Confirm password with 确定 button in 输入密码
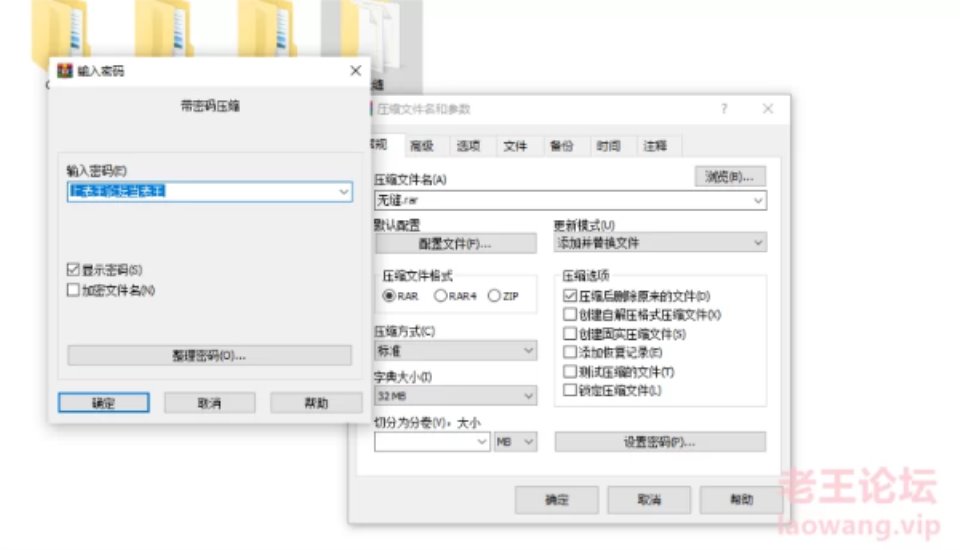Viewport: 960px width, 550px height. click(103, 402)
